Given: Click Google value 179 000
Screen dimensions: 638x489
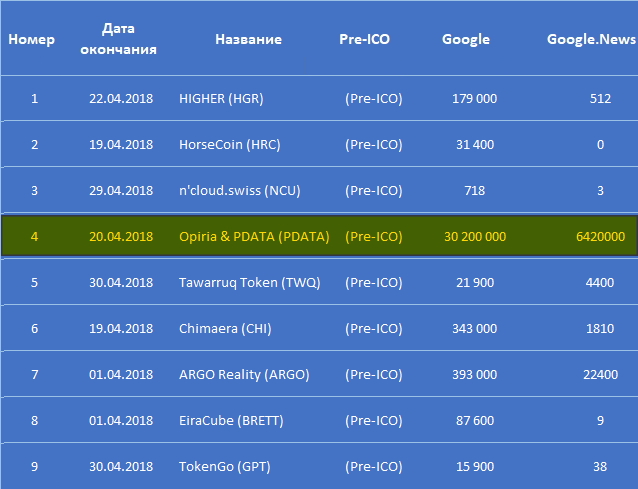Looking at the screenshot, I should pos(475,98).
